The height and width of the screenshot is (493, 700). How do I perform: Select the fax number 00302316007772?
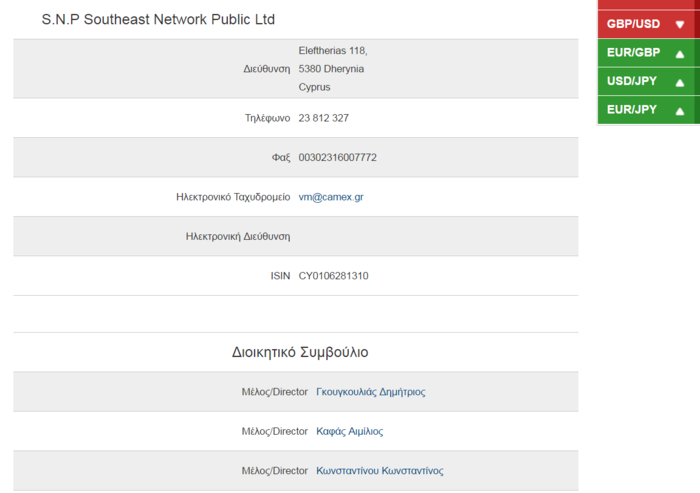click(338, 157)
